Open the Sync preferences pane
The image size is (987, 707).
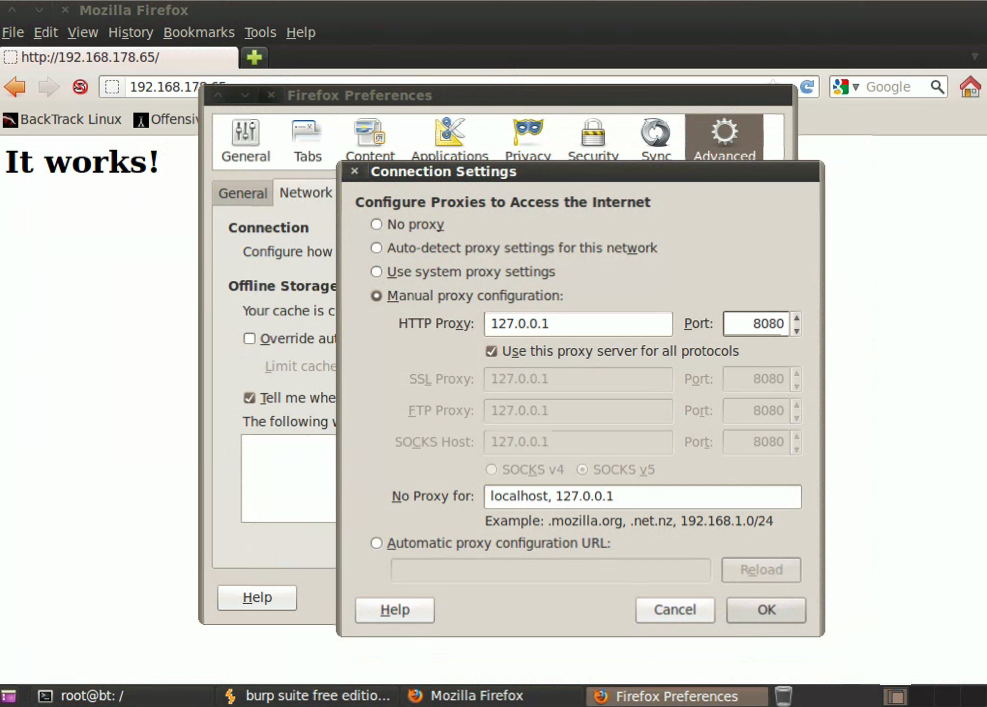tap(656, 140)
